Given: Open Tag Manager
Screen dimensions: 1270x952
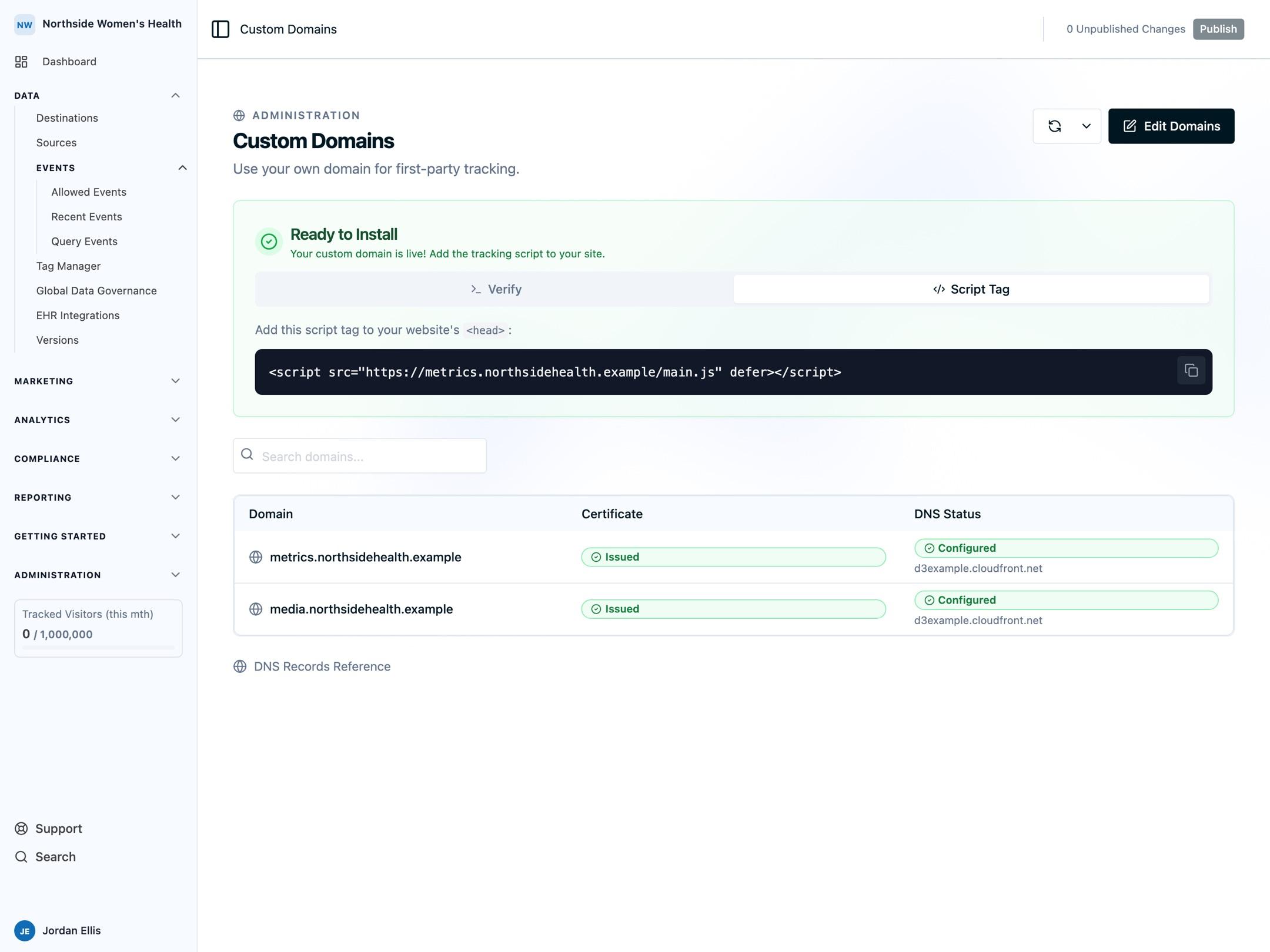Looking at the screenshot, I should pyautogui.click(x=68, y=266).
